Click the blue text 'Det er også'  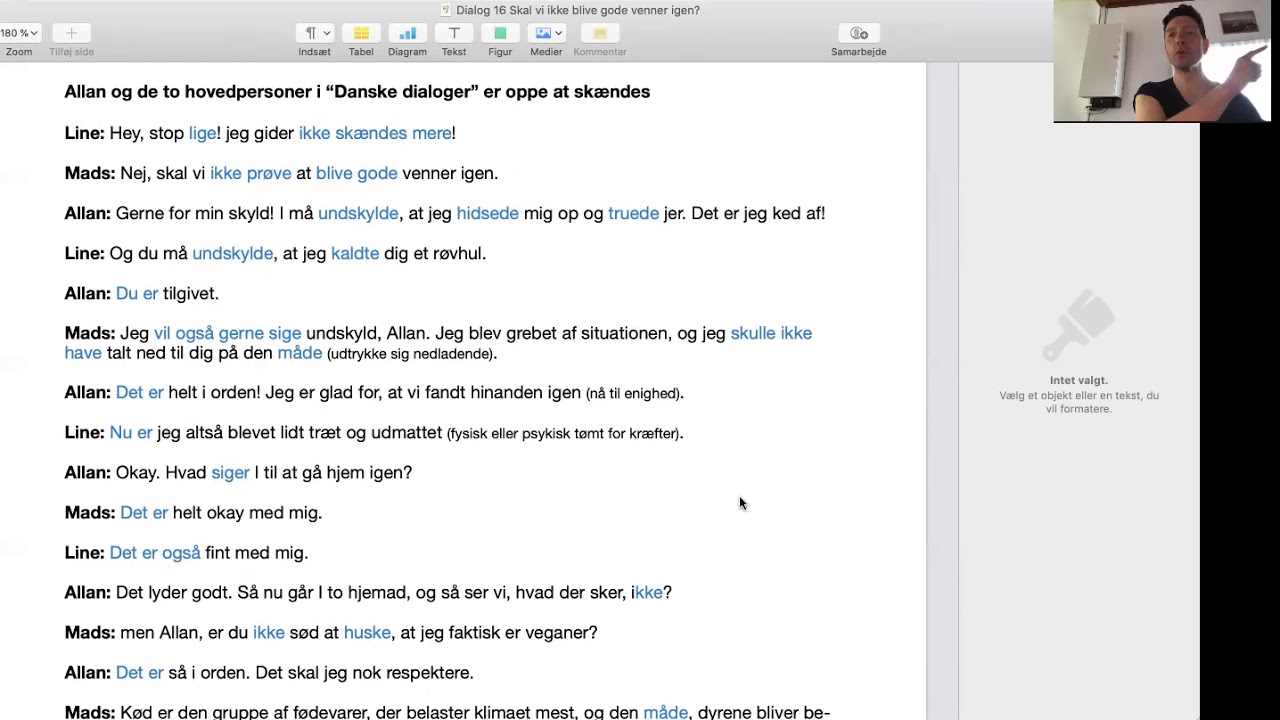coord(155,553)
